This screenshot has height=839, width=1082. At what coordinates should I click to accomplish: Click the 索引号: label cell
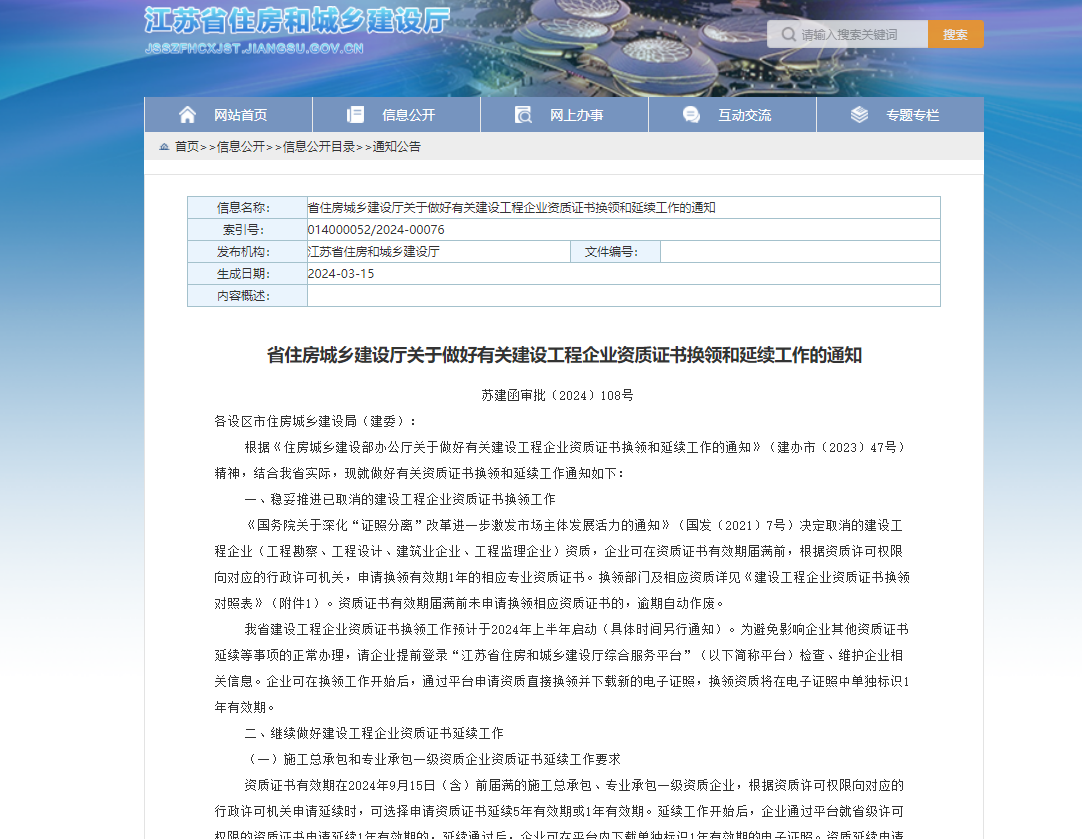click(x=247, y=230)
